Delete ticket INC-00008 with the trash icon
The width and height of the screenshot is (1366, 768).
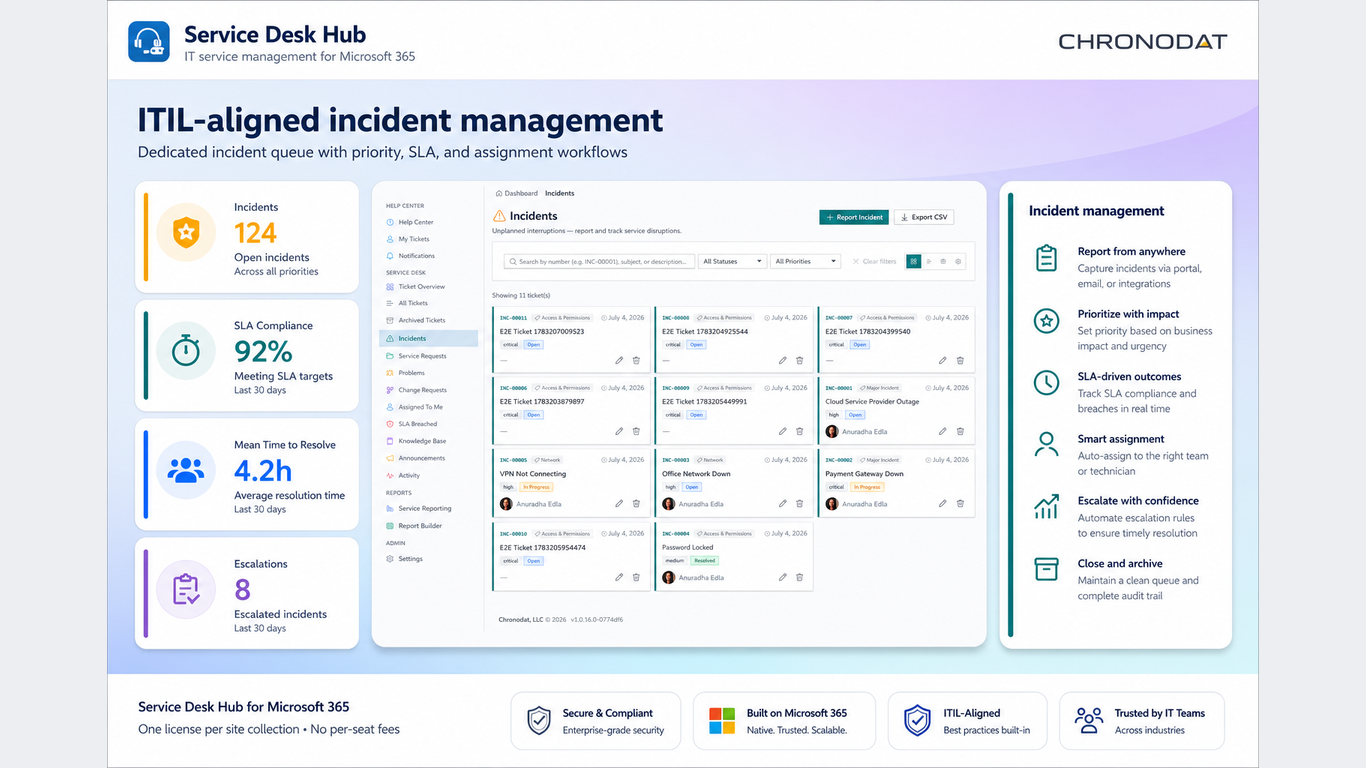[x=799, y=360]
